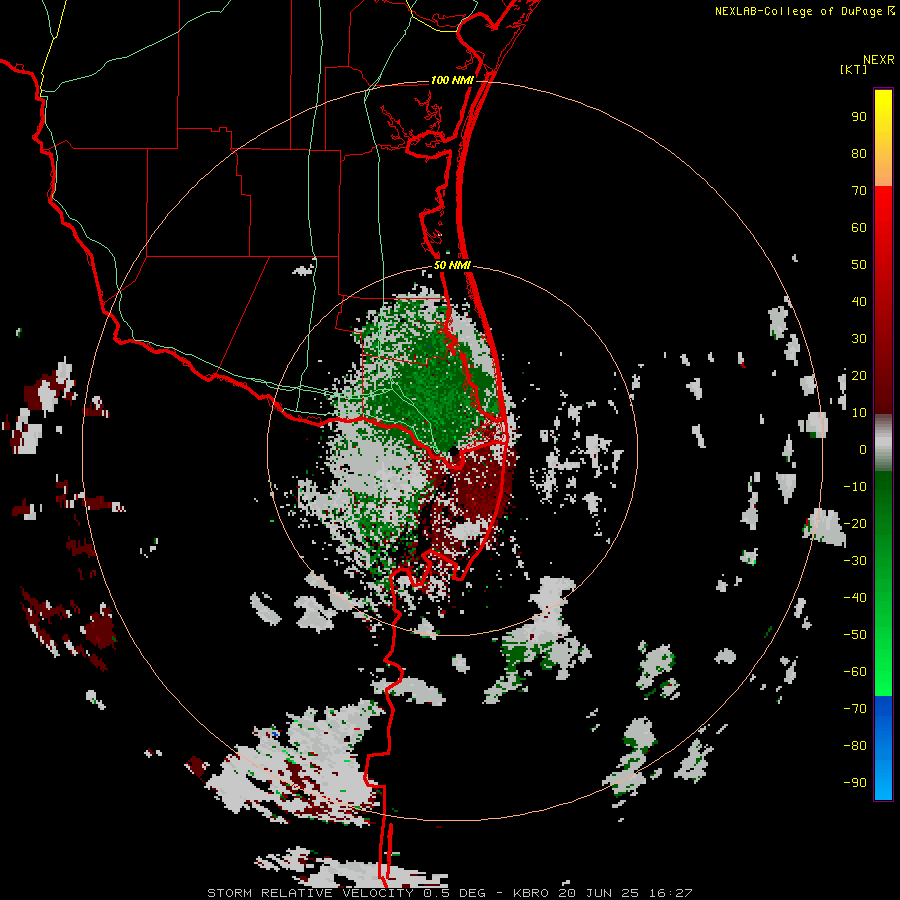
Task: Click the -20 value on the velocity scale
Action: [x=855, y=524]
